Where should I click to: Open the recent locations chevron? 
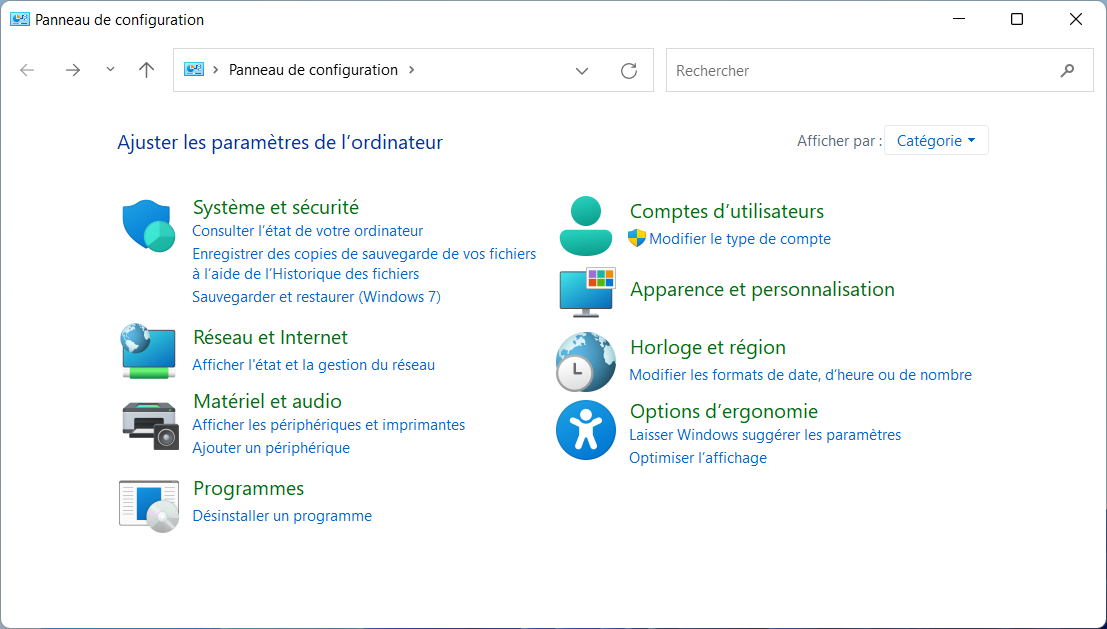pos(110,69)
